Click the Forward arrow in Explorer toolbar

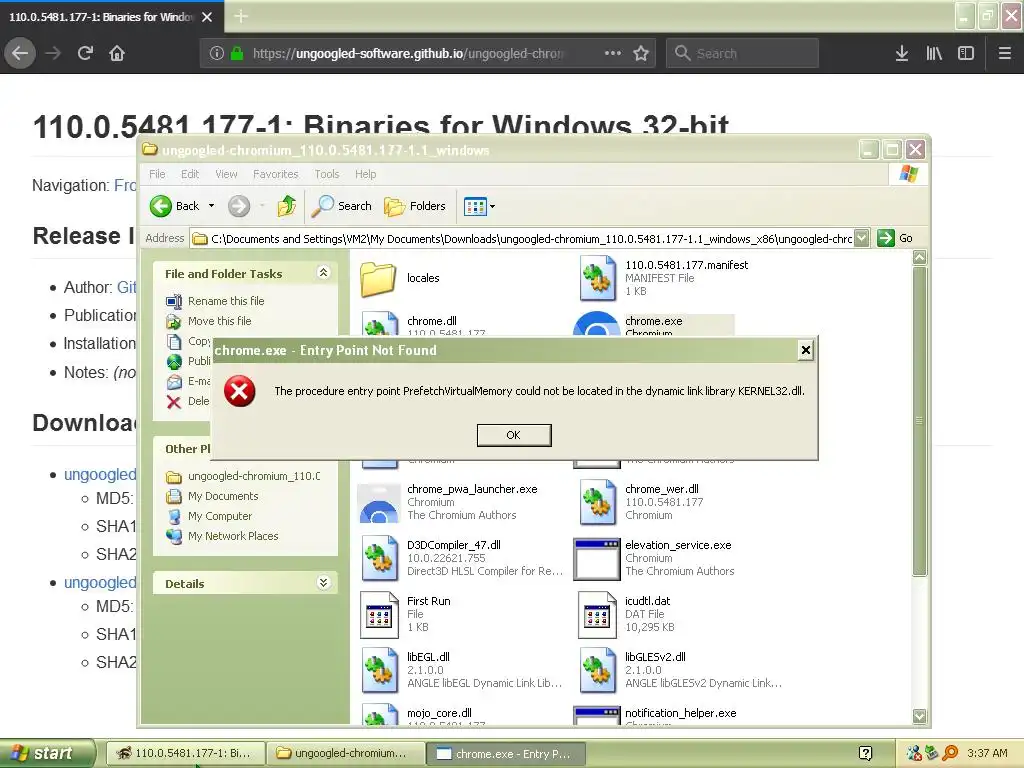click(239, 206)
